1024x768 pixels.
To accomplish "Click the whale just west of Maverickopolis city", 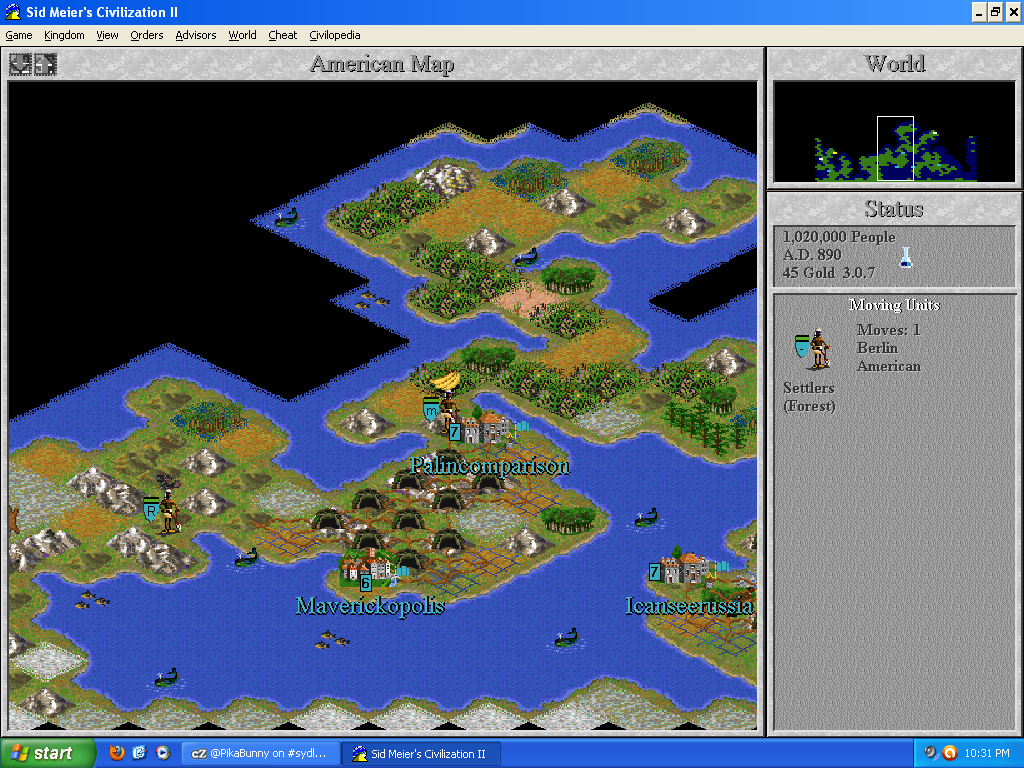I will click(247, 557).
